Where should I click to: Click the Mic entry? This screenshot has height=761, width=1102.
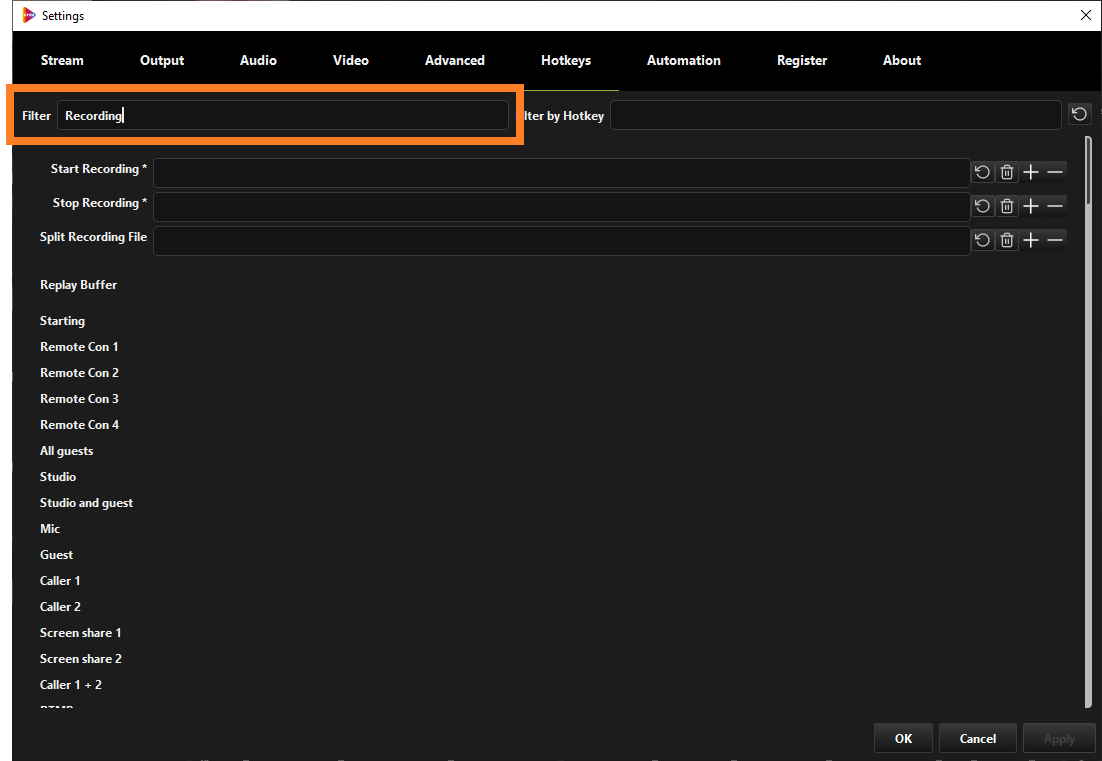(x=49, y=528)
